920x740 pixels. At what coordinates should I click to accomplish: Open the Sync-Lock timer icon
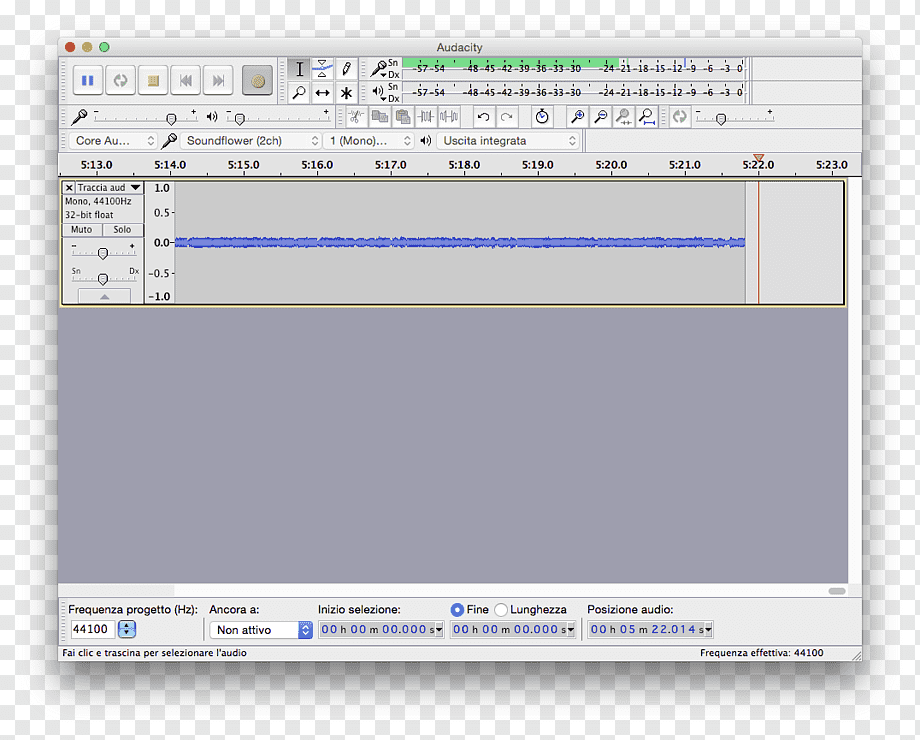click(542, 117)
